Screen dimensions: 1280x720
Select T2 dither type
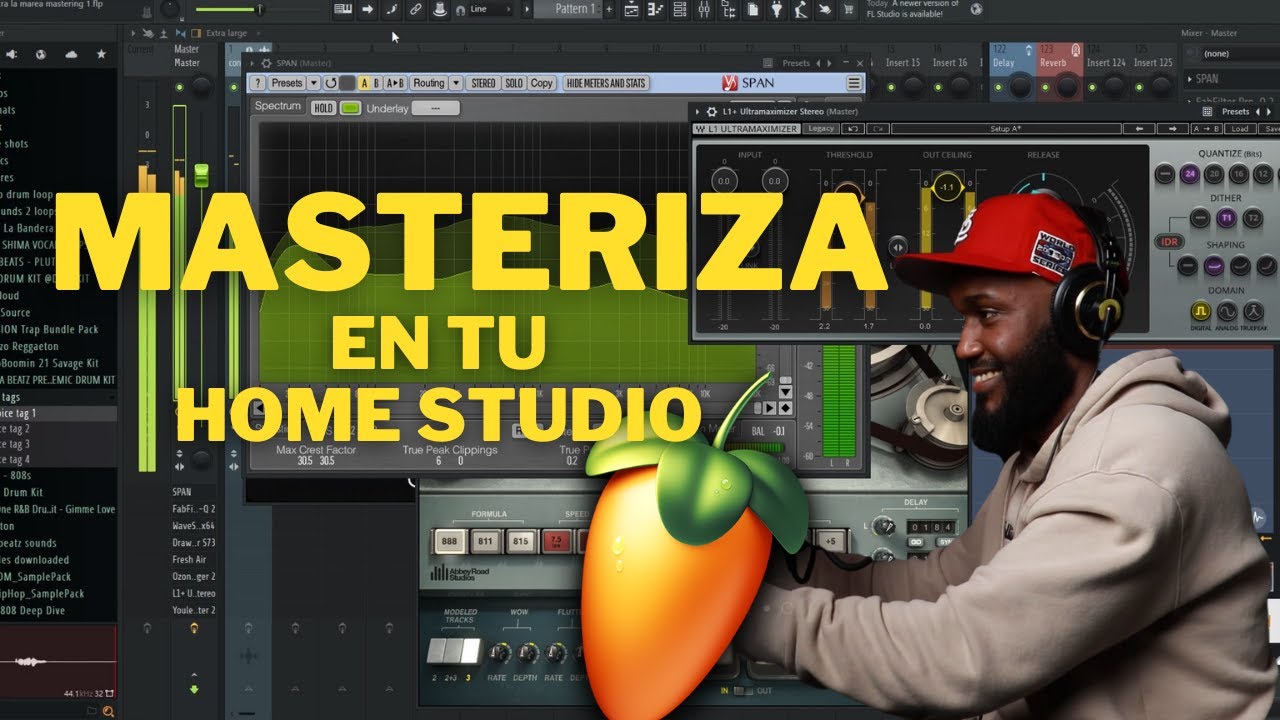(x=1252, y=217)
